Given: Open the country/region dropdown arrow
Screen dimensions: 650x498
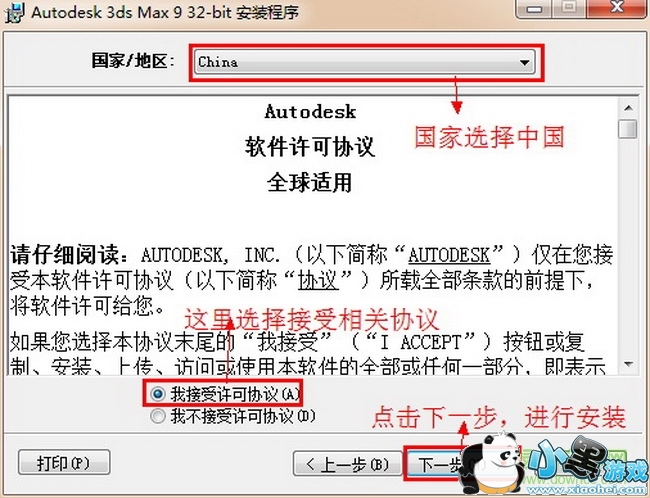Looking at the screenshot, I should pos(524,63).
